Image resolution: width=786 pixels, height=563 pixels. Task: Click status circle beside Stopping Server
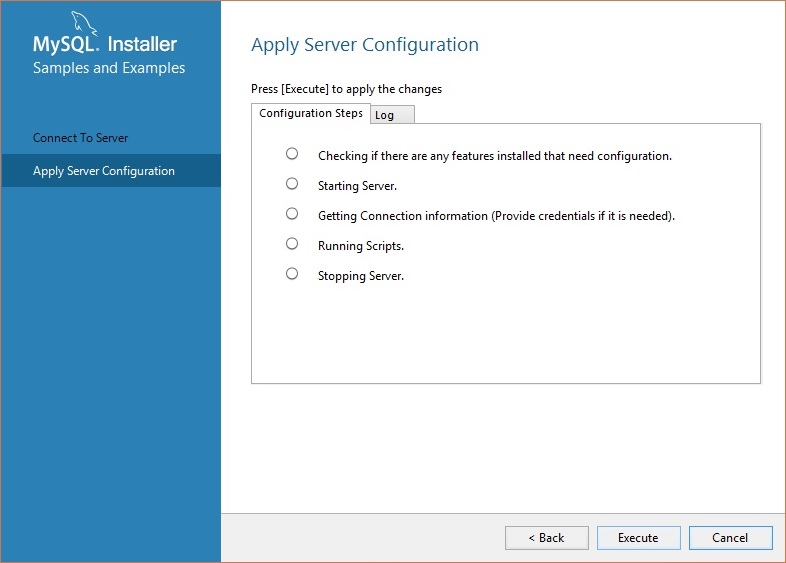pos(292,274)
